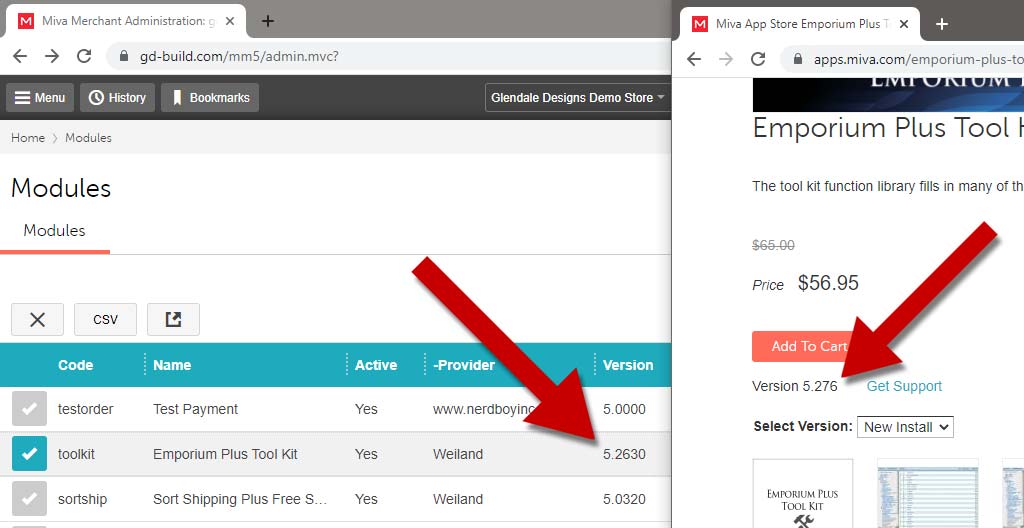Close the Miva App Store Emporium Plus tab

pyautogui.click(x=904, y=24)
